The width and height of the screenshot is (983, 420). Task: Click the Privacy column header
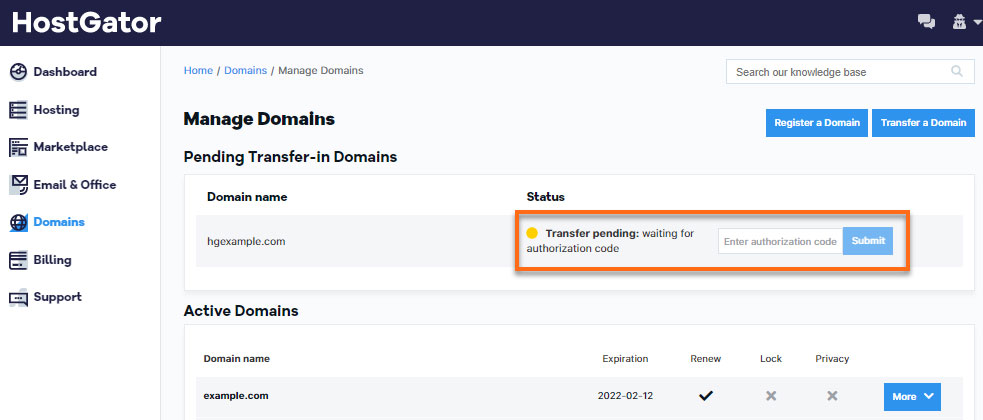832,359
